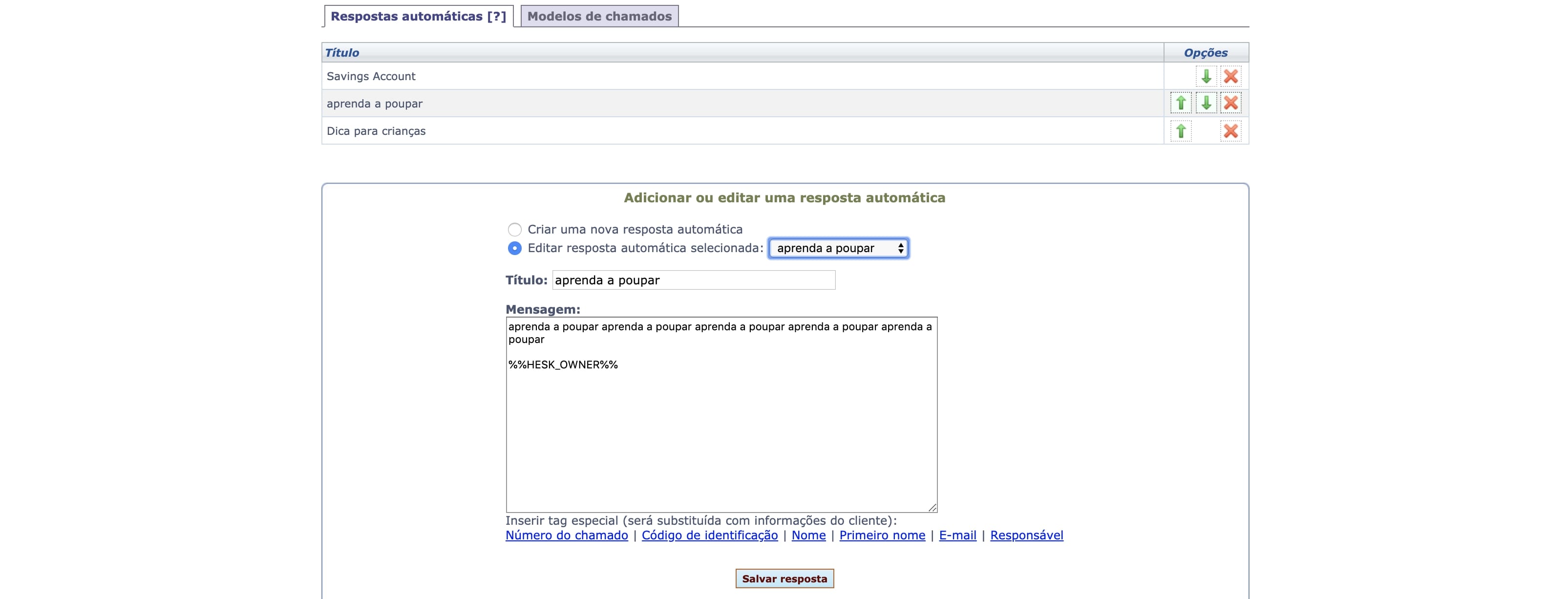Click the 'Título' text input field
Image resolution: width=1568 pixels, height=599 pixels.
coord(693,280)
